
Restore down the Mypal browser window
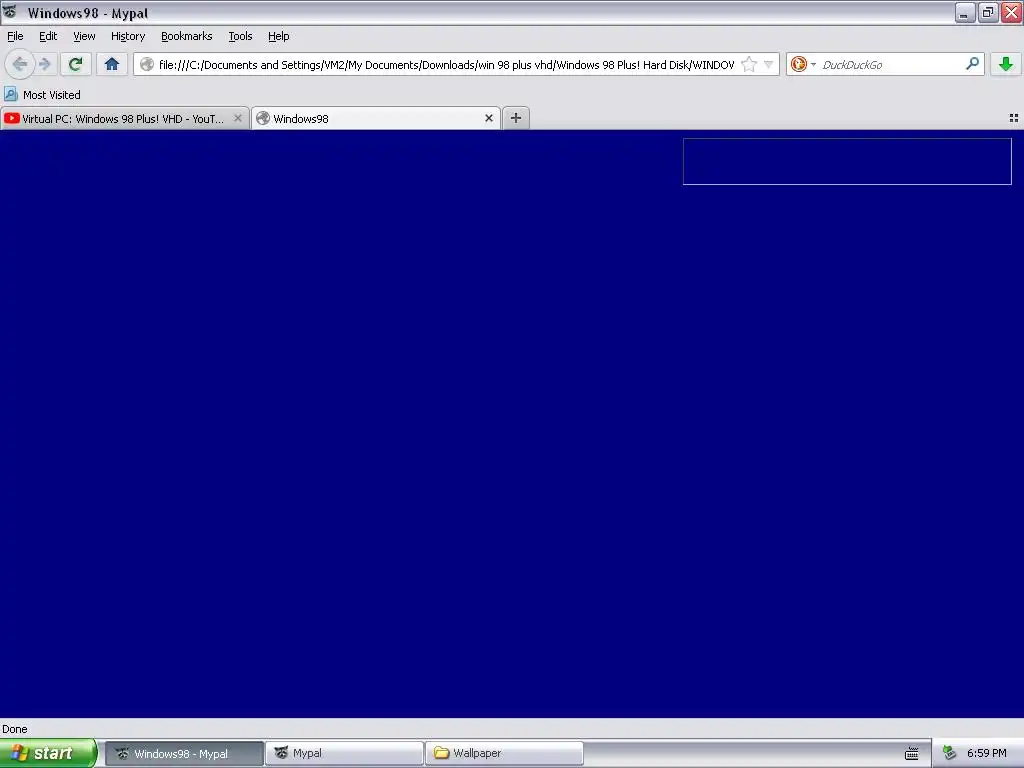coord(987,12)
